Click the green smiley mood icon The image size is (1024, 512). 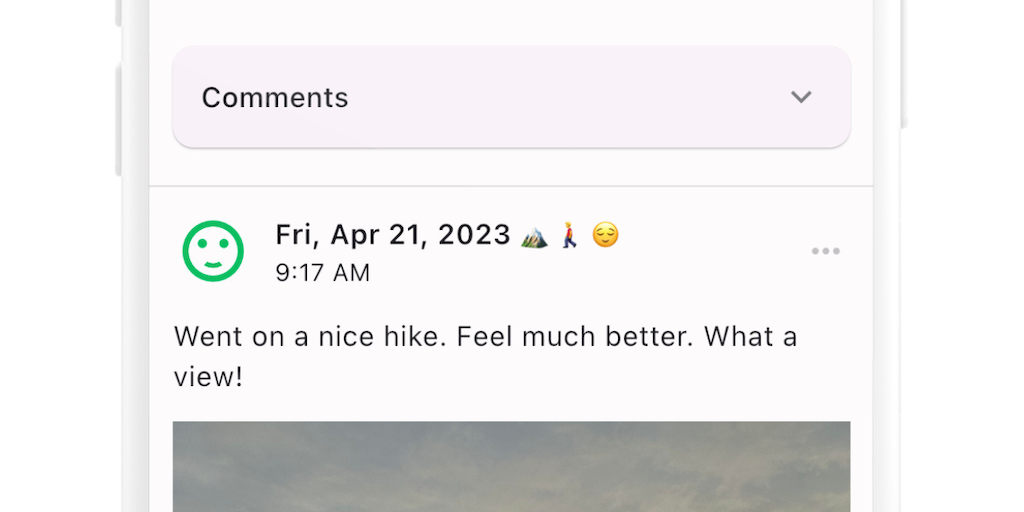[x=213, y=251]
